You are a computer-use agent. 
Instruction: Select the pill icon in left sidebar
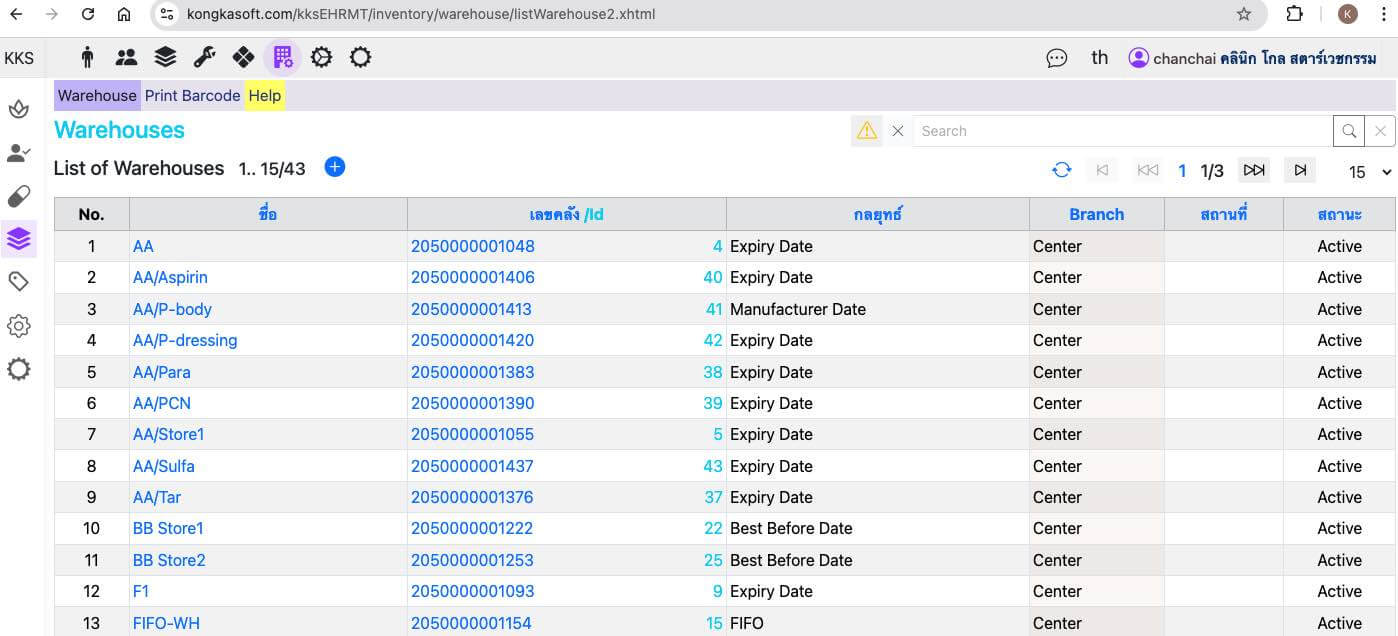click(18, 196)
